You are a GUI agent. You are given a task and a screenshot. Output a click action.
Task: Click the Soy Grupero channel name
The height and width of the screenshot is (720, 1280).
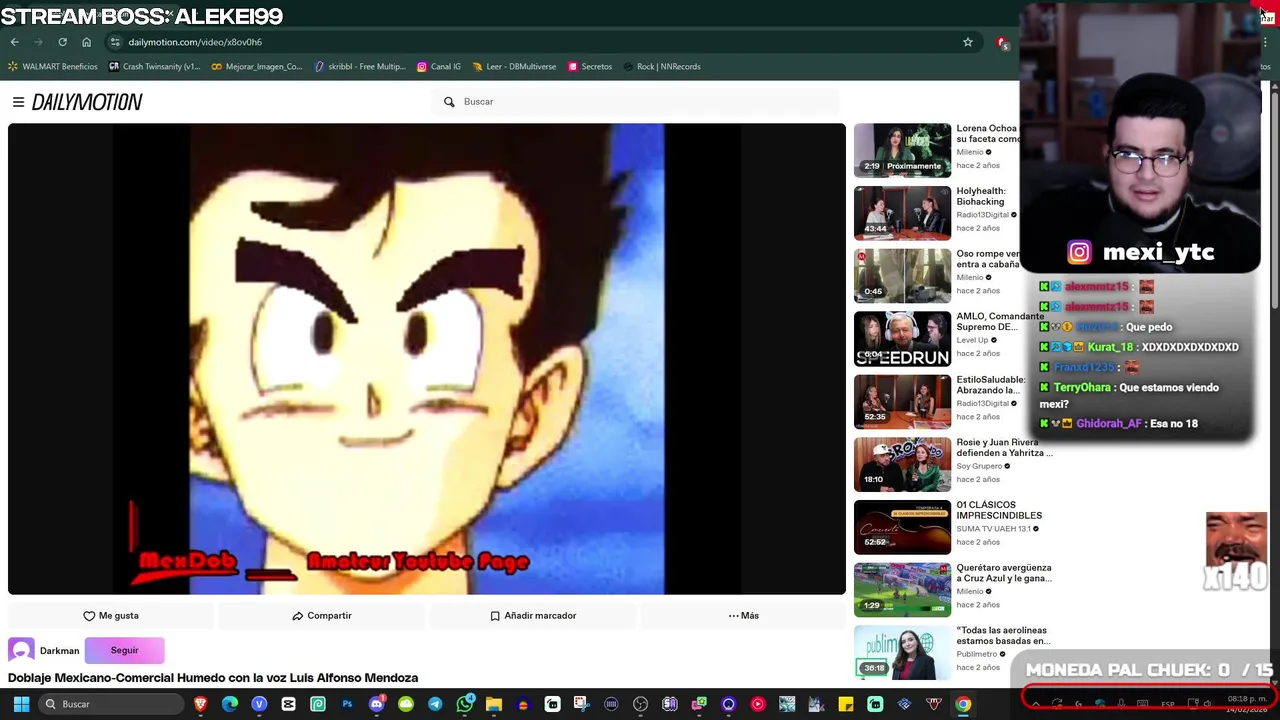[979, 466]
